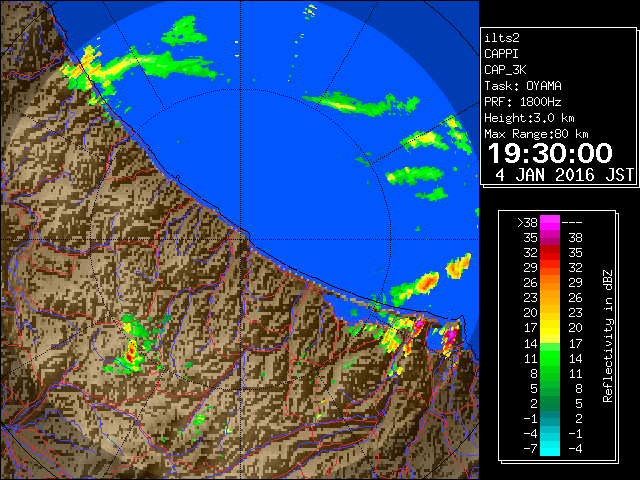Screen dimensions: 640x480
Task: Click the elongated green echo band in the northeast
Action: [x=361, y=104]
